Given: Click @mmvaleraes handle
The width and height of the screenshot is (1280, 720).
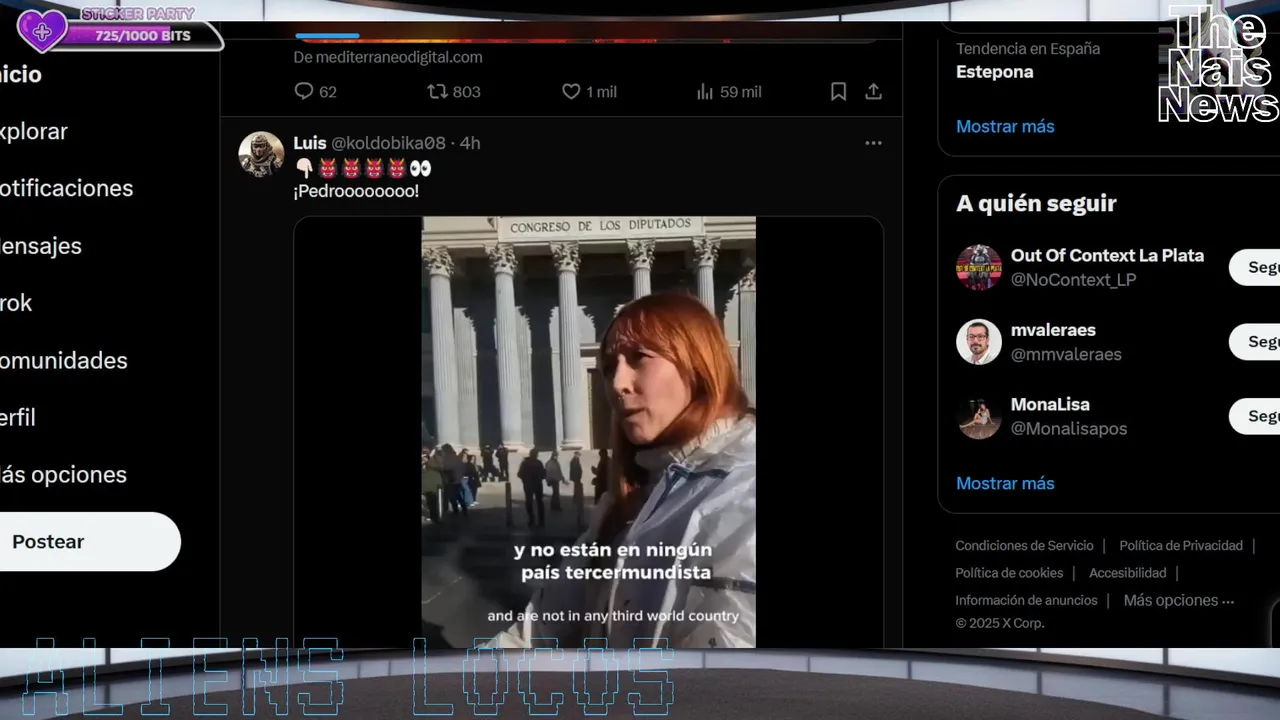Looking at the screenshot, I should pyautogui.click(x=1066, y=354).
